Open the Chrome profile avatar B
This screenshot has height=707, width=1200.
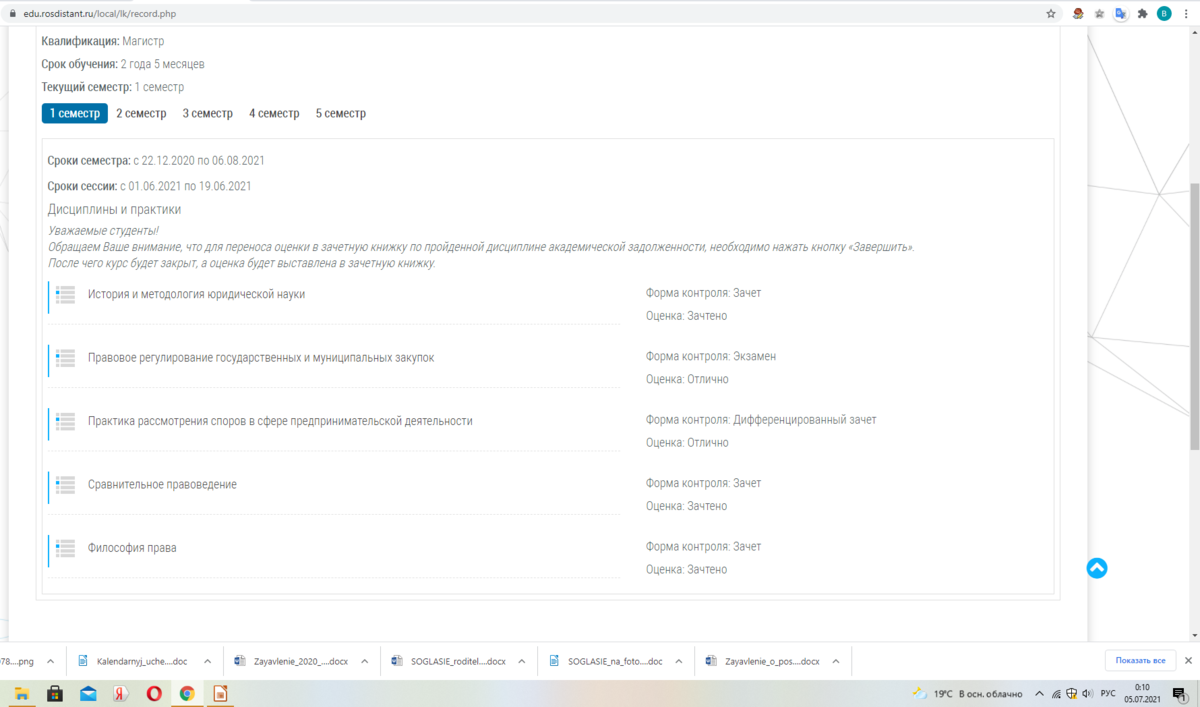(x=1164, y=14)
